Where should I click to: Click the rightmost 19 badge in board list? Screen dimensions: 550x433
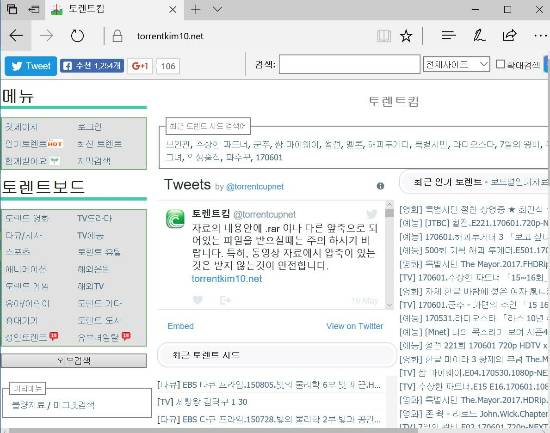click(x=126, y=336)
